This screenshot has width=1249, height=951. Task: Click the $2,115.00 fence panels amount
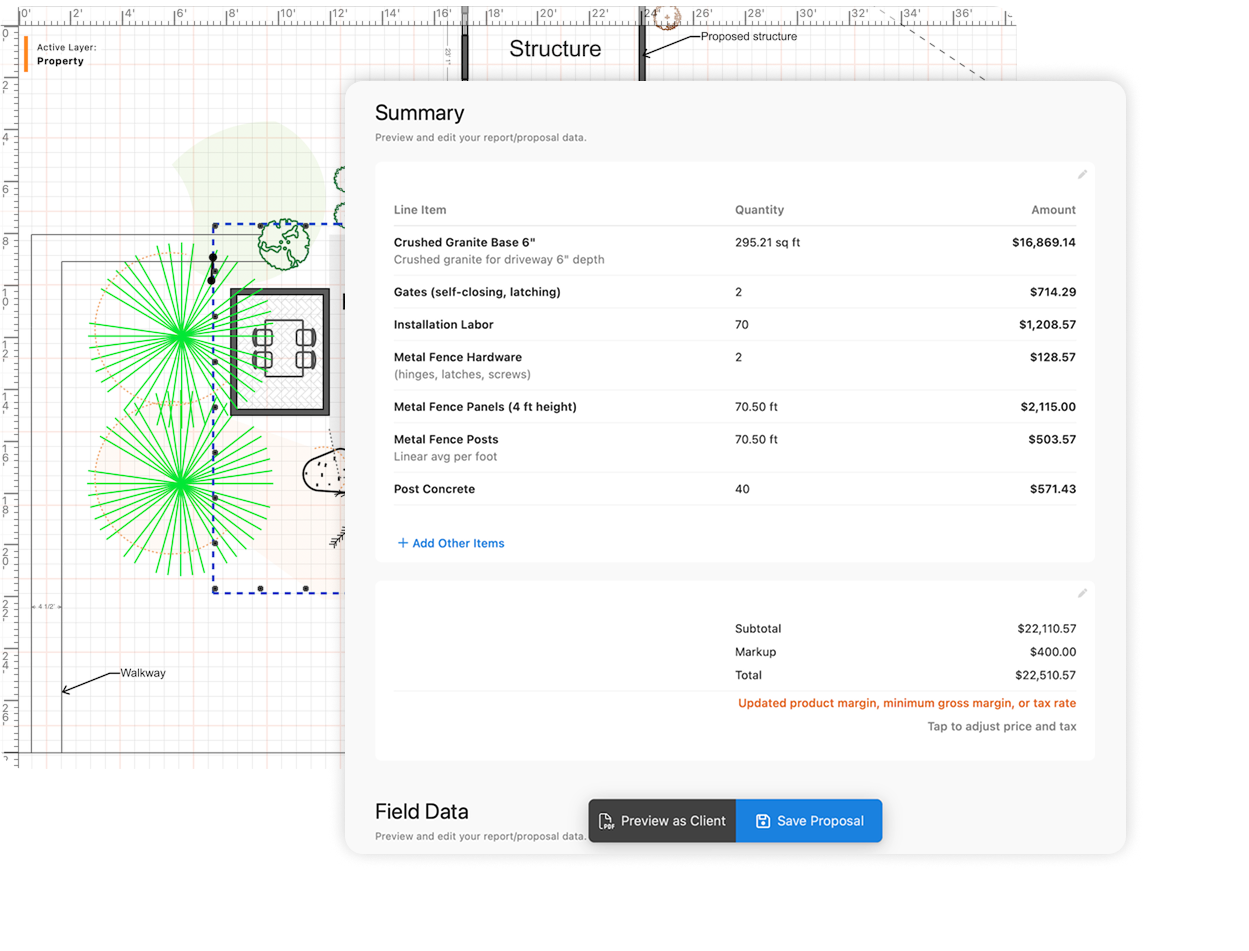[x=1048, y=407]
